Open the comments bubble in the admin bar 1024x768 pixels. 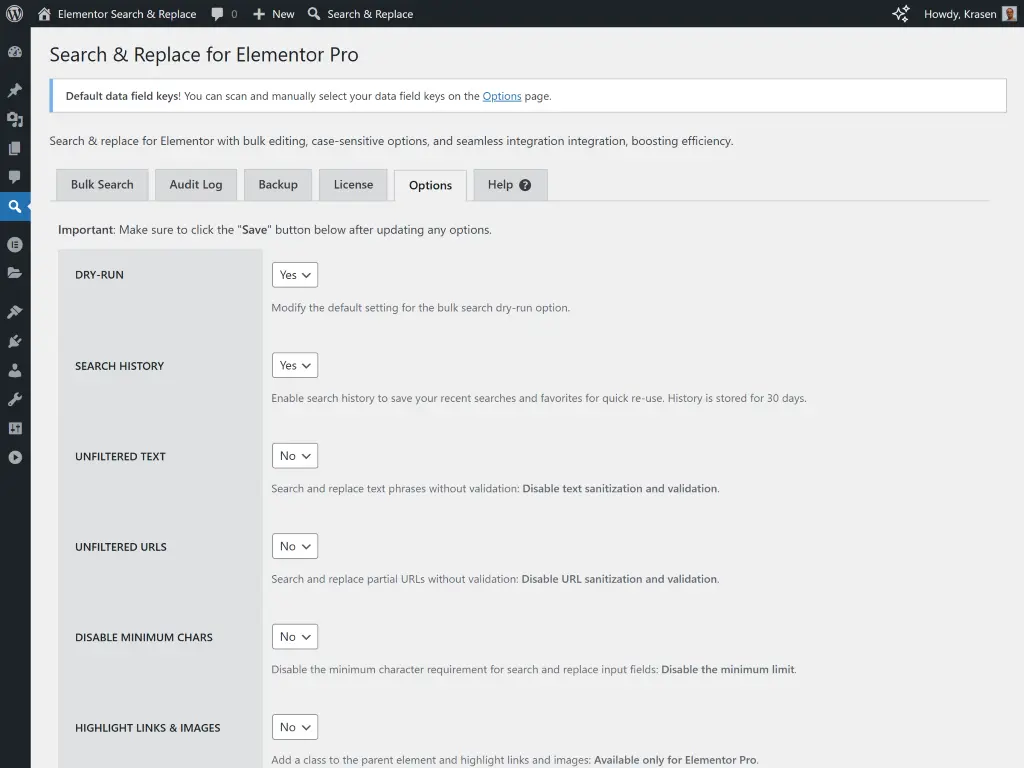pyautogui.click(x=220, y=14)
